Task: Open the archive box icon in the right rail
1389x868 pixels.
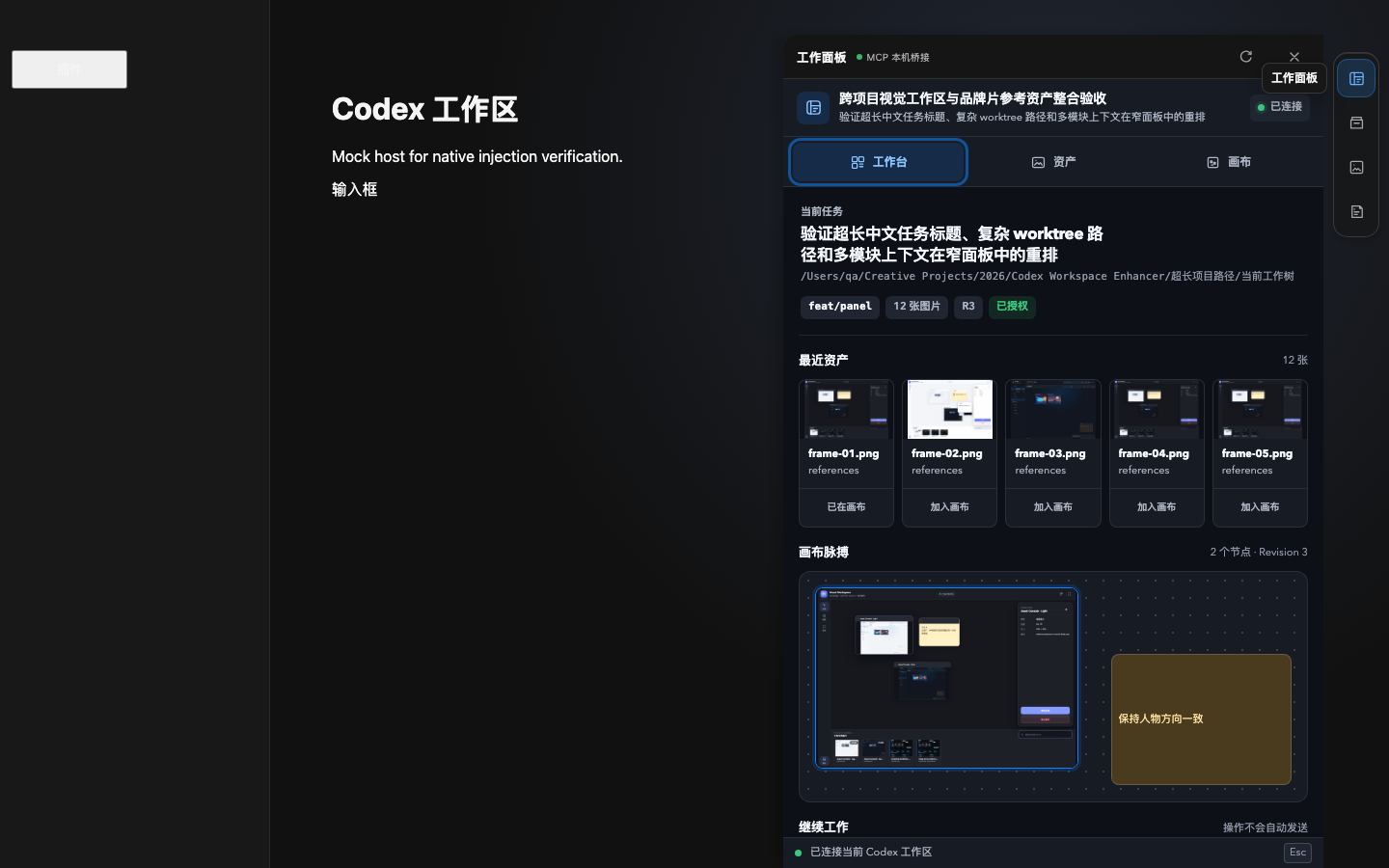Action: click(x=1356, y=122)
